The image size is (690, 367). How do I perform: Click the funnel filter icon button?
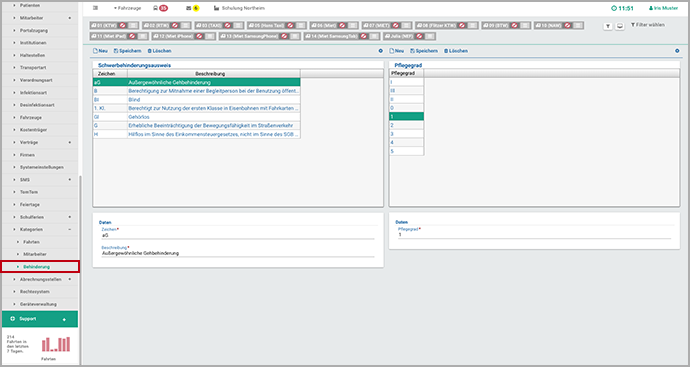[x=608, y=26]
